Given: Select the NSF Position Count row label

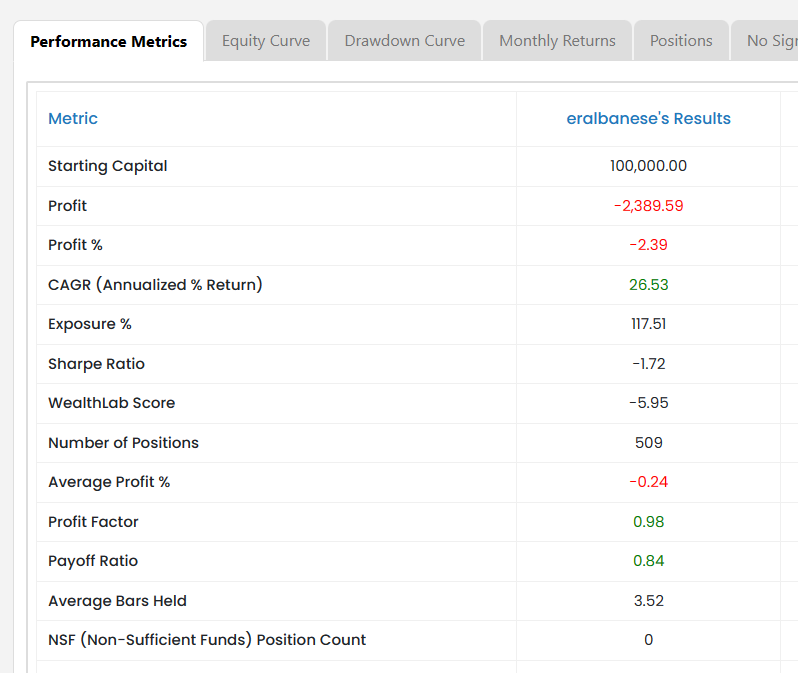Looking at the screenshot, I should pos(207,640).
